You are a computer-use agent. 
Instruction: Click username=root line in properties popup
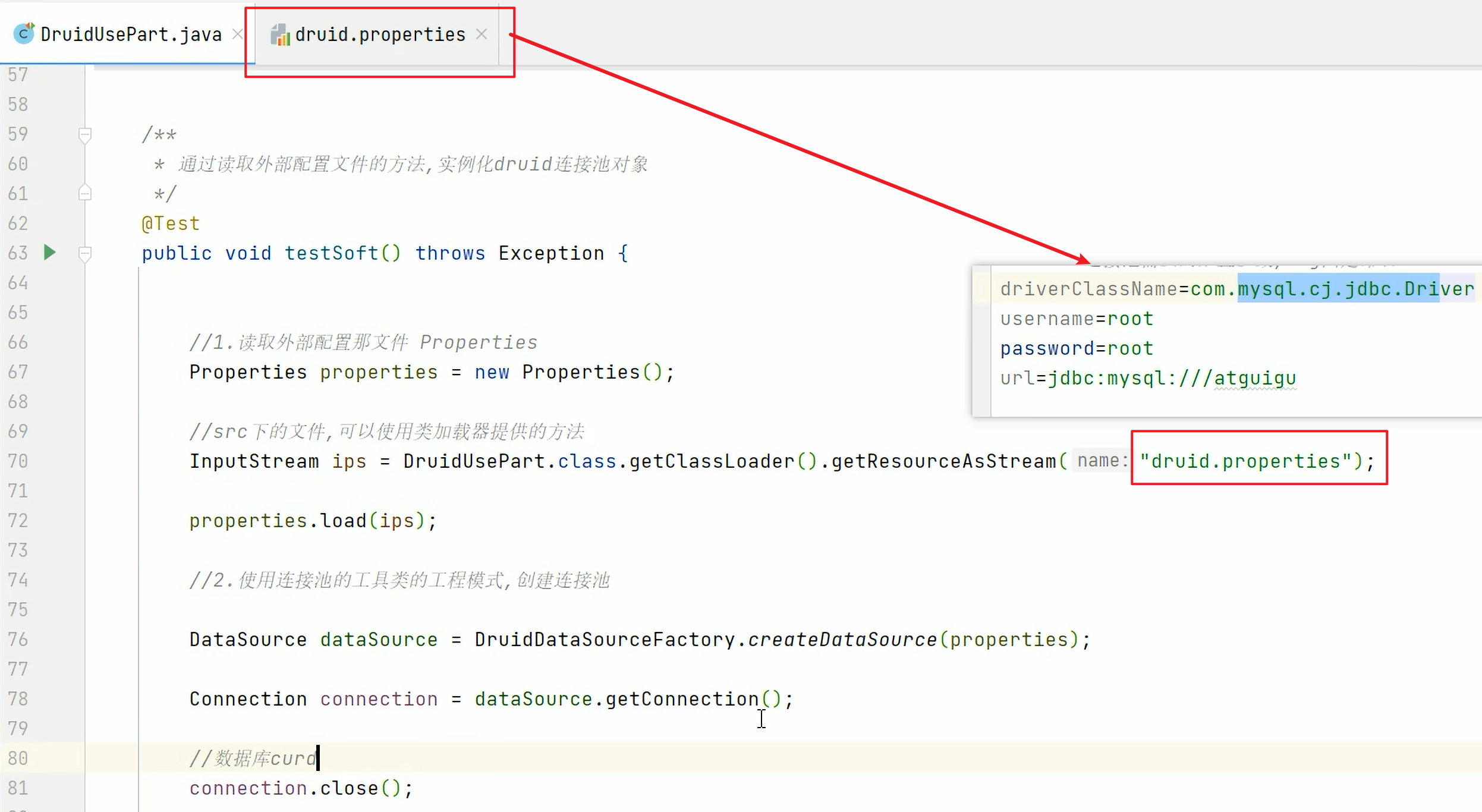tap(1077, 319)
